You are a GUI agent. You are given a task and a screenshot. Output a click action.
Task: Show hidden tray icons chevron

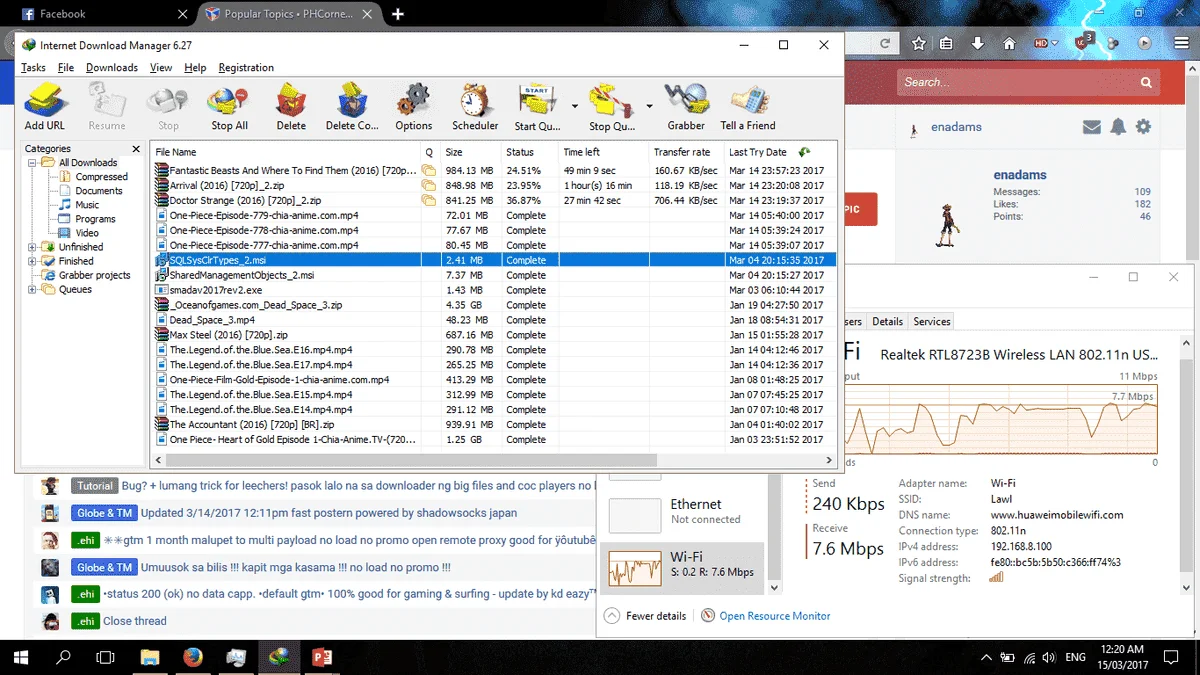pyautogui.click(x=987, y=658)
